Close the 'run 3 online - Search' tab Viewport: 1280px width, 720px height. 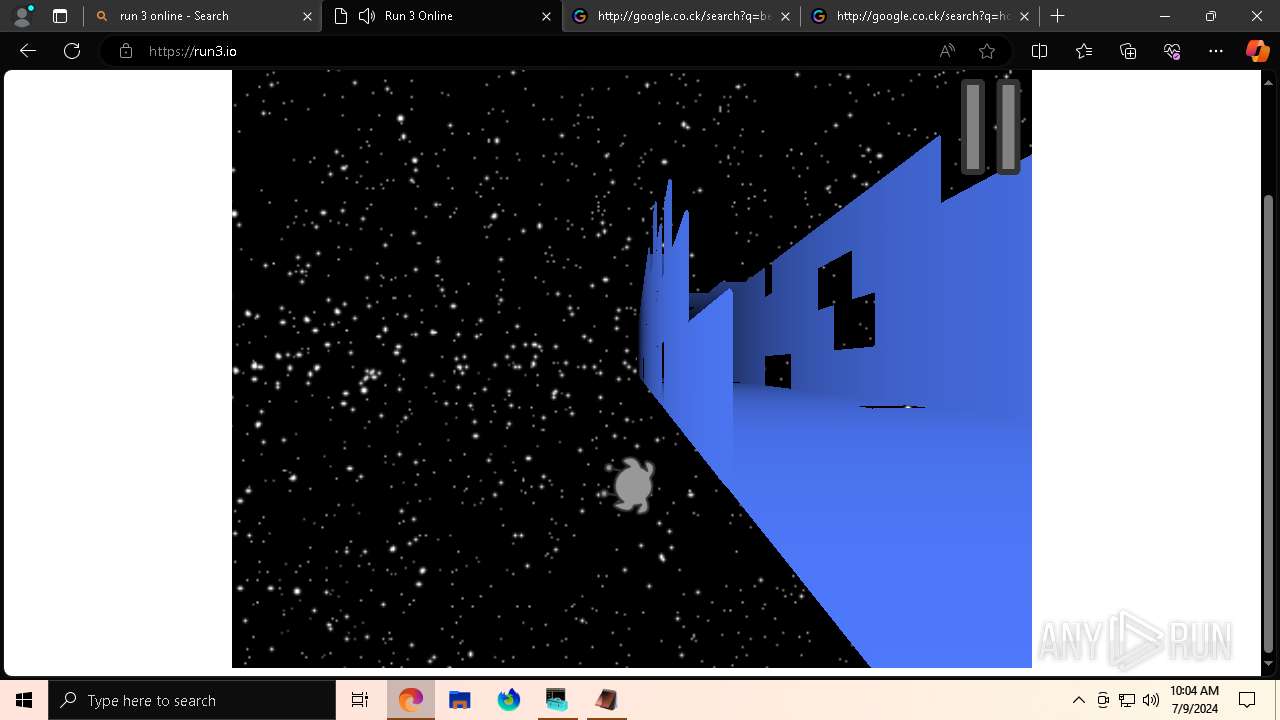tap(307, 16)
